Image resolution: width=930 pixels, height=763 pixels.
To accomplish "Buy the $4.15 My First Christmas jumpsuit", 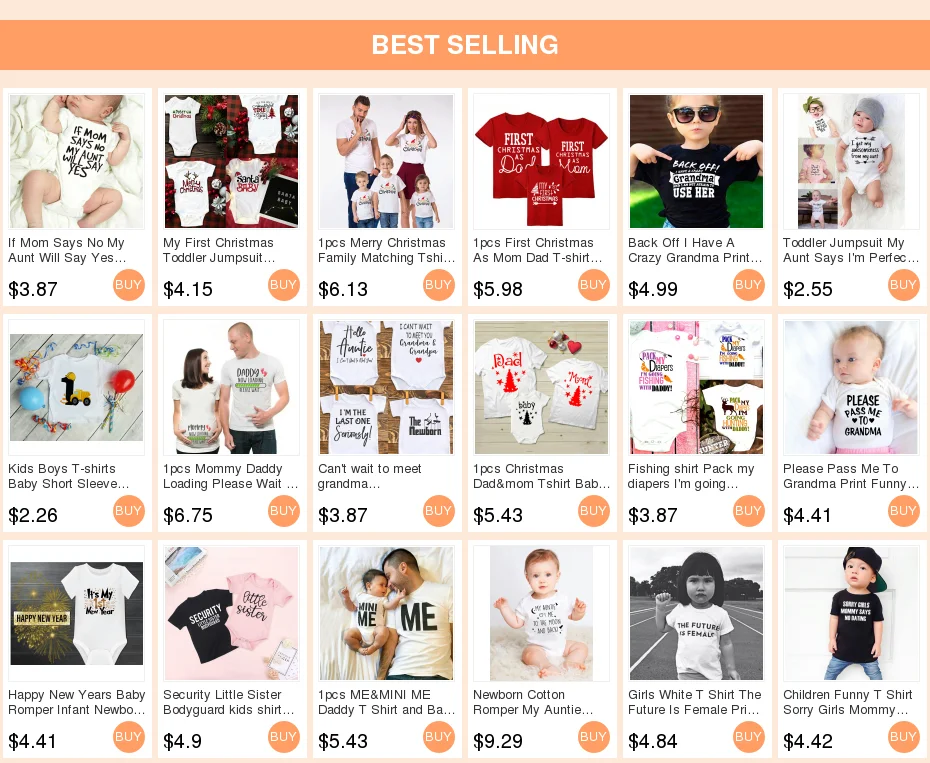I will point(284,285).
